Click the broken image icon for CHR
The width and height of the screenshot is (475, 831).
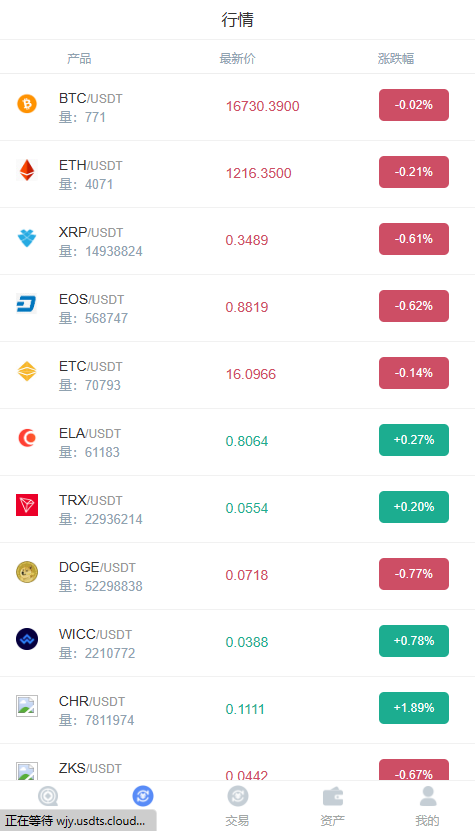[27, 706]
